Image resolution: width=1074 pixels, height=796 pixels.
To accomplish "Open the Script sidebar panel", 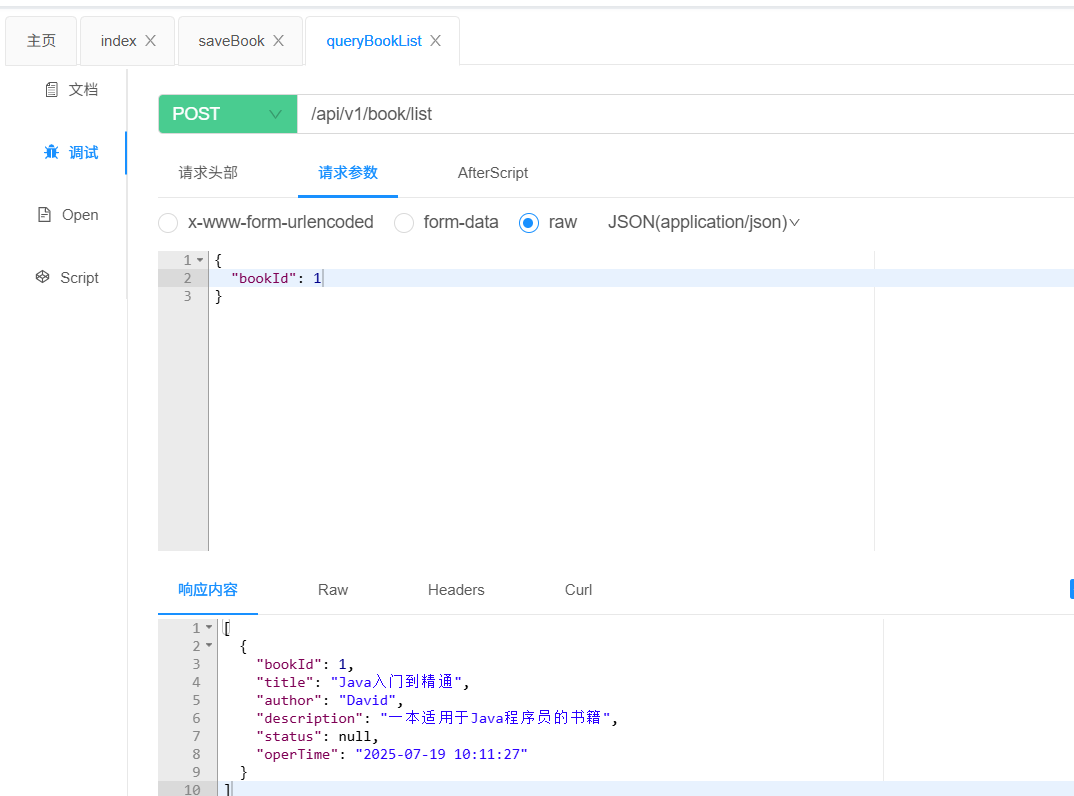I will pyautogui.click(x=67, y=277).
